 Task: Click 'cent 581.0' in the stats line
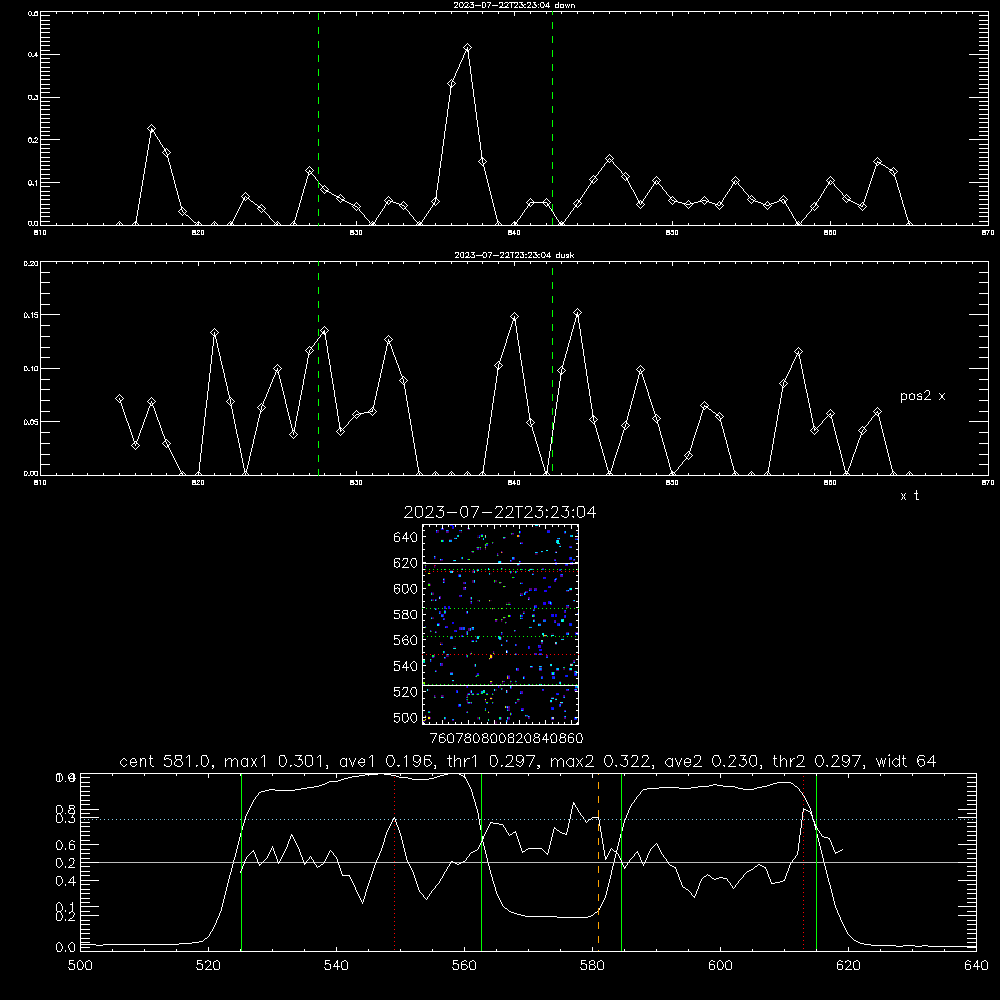pos(163,761)
